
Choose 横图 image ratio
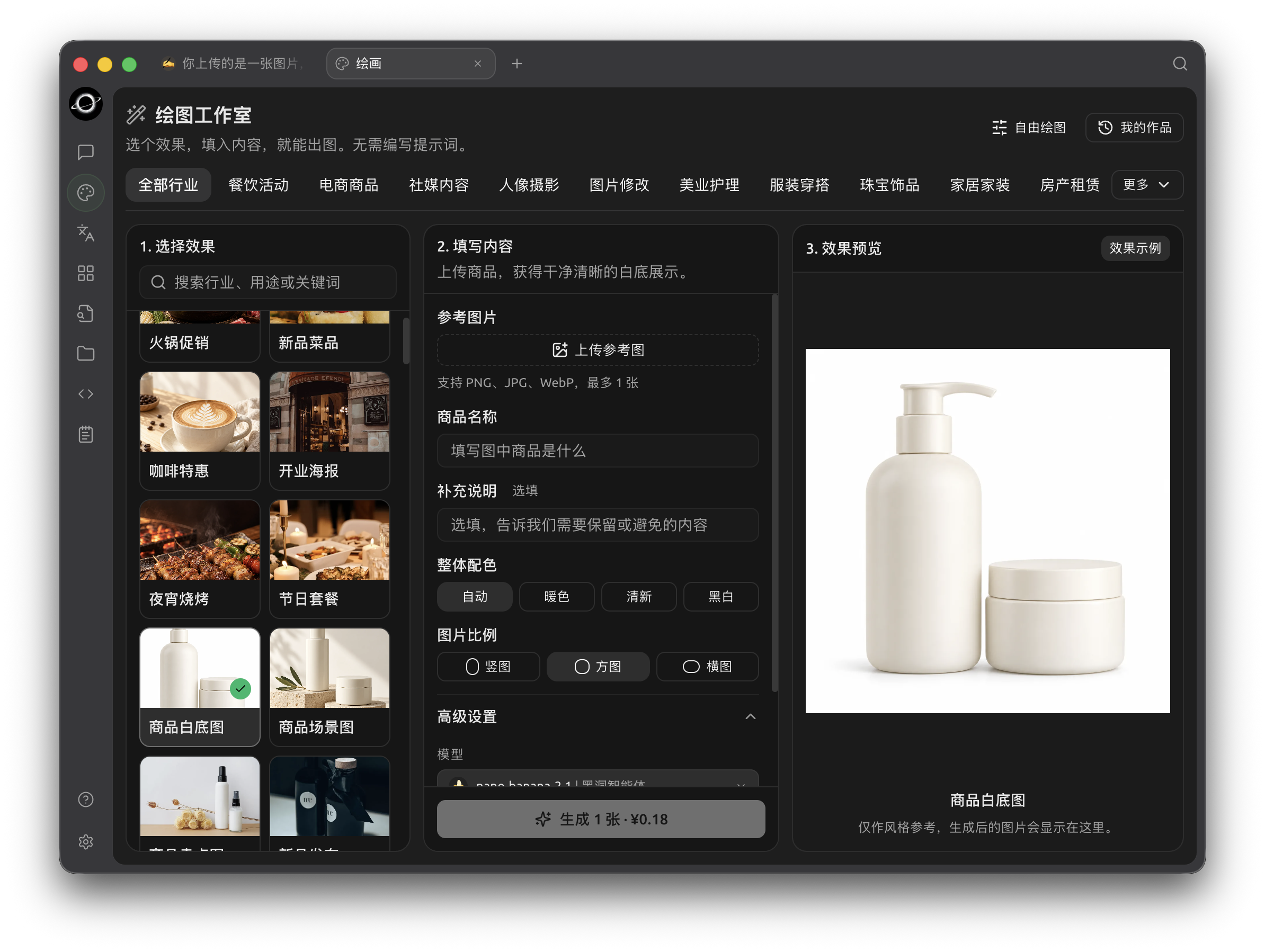[708, 667]
